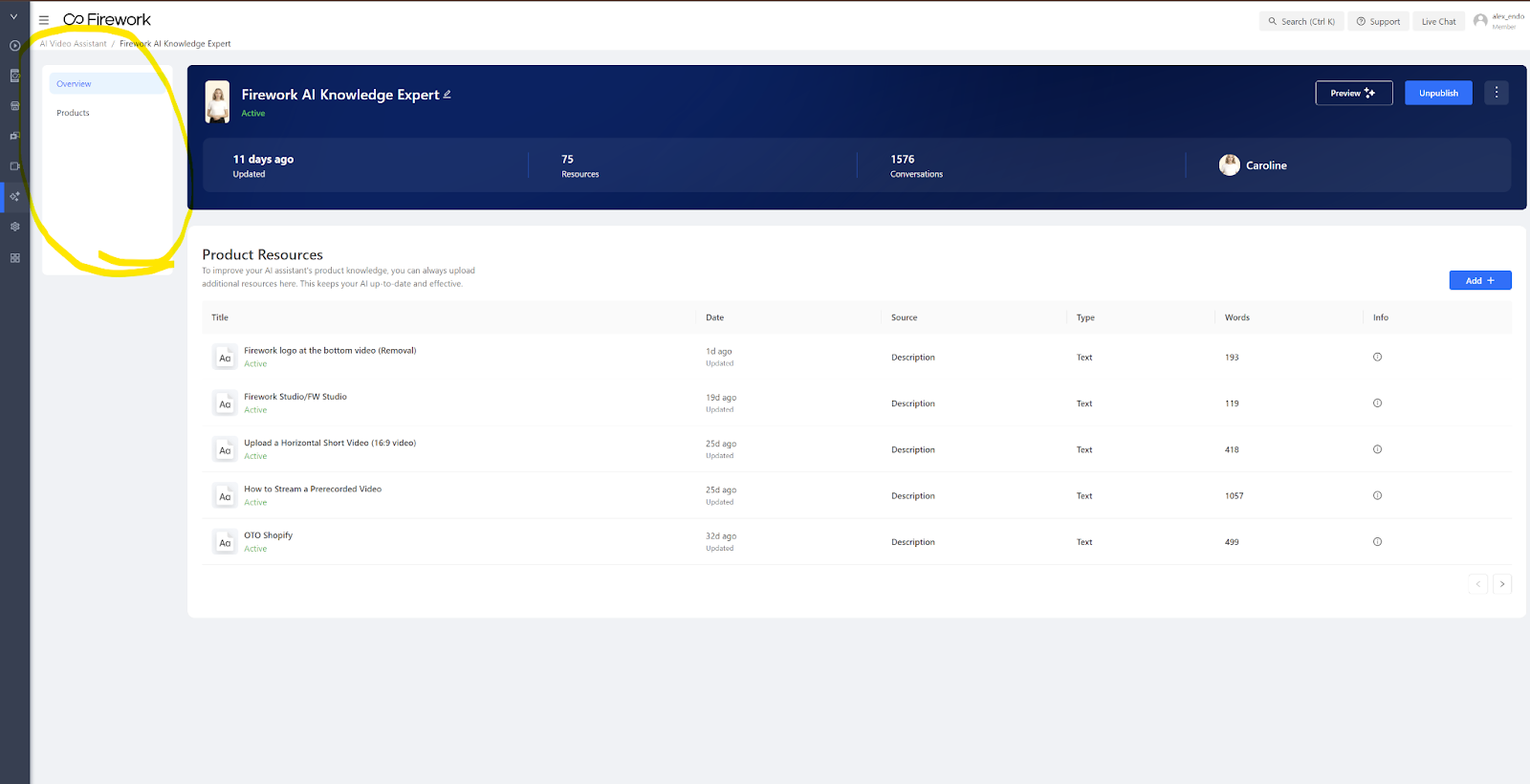
Task: Open the alex_endo user profile menu
Action: [x=1498, y=21]
